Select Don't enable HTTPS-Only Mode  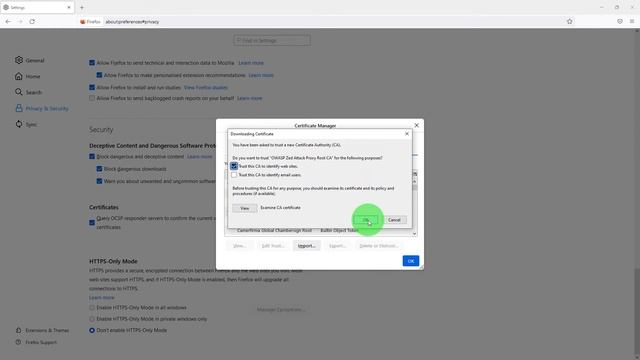click(92, 330)
